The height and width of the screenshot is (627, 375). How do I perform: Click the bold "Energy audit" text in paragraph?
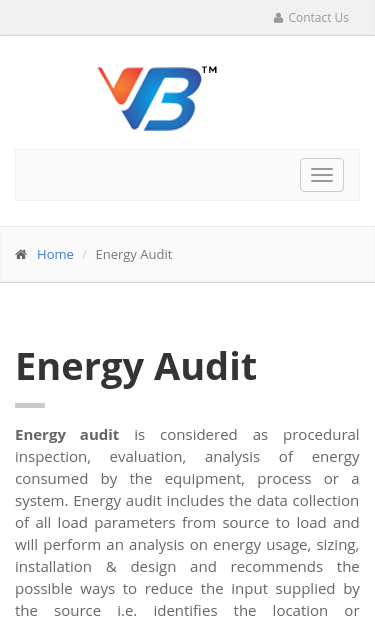point(67,435)
